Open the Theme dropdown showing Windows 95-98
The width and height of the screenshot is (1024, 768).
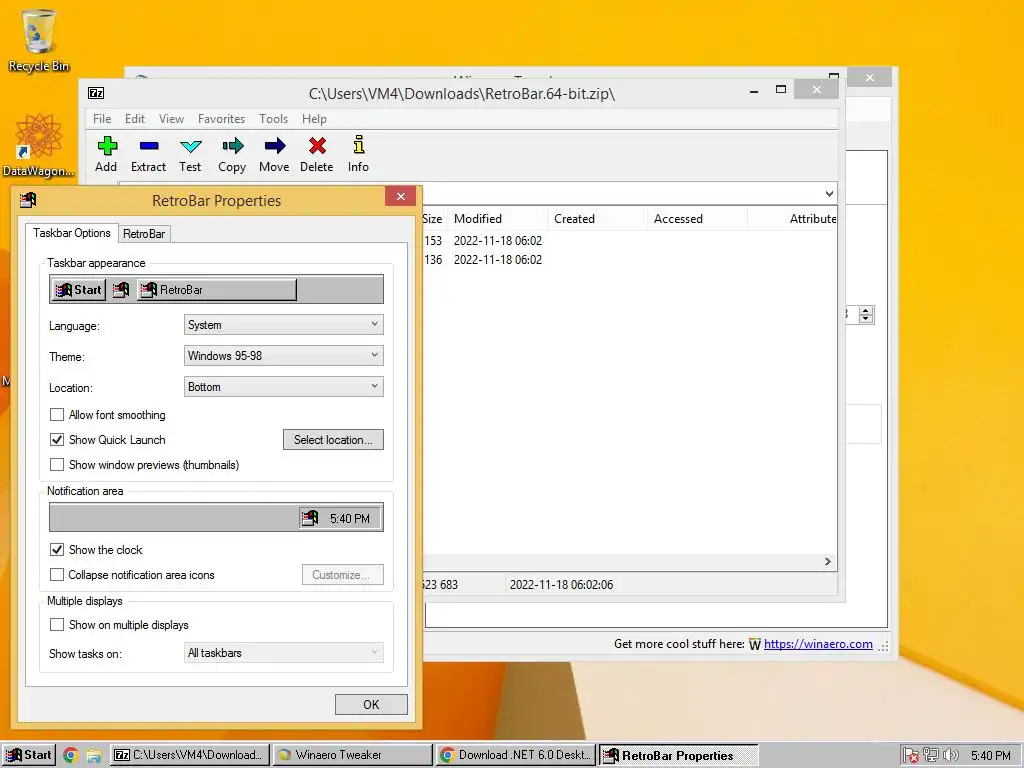point(283,356)
